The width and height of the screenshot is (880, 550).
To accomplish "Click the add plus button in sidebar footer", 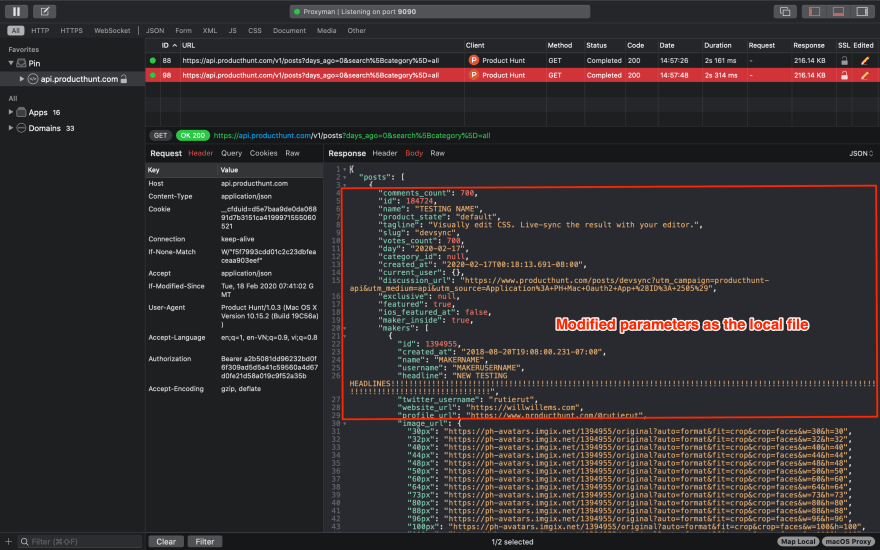I will click(x=8, y=542).
